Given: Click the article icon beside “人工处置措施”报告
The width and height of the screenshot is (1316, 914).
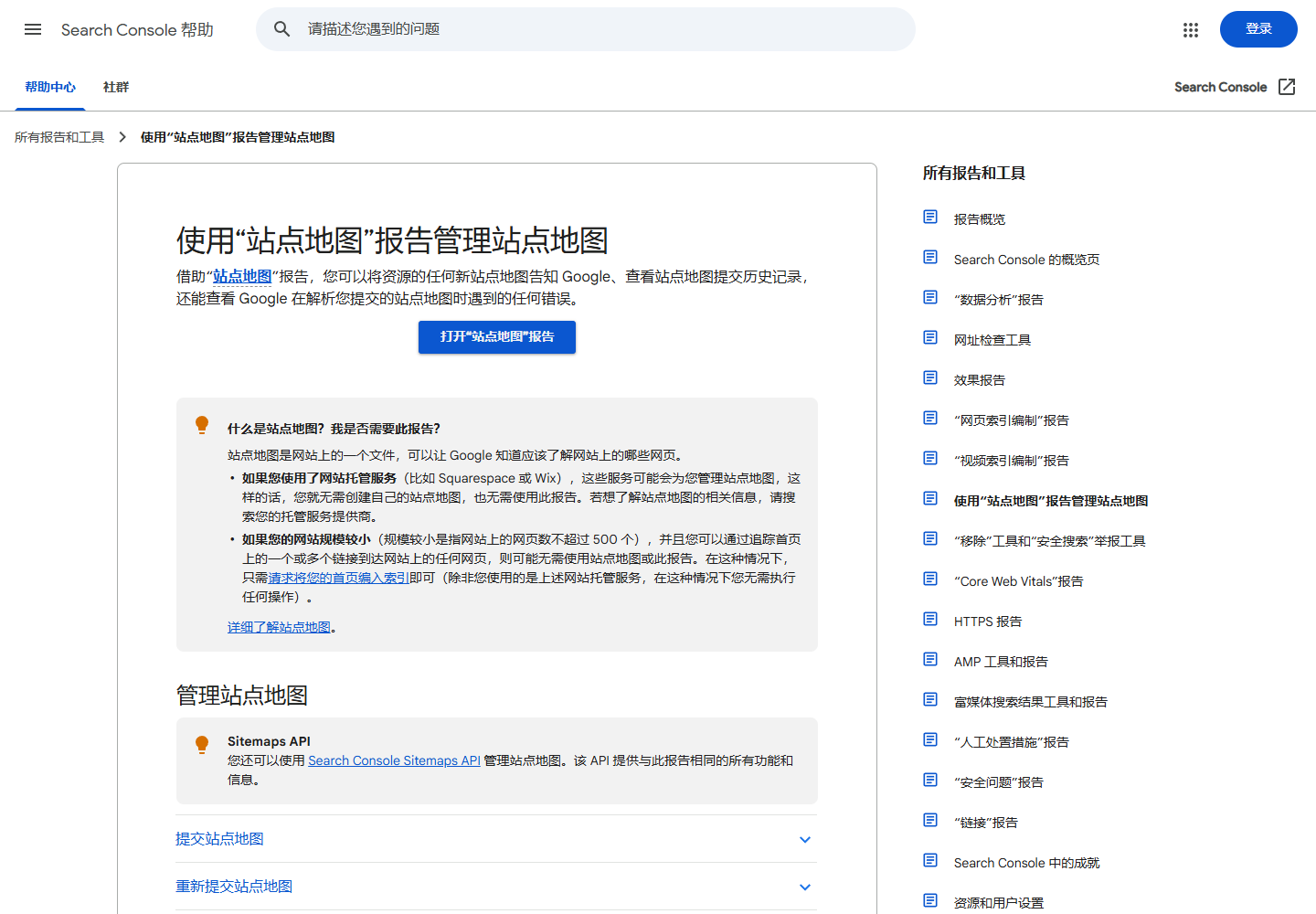Looking at the screenshot, I should tap(930, 739).
